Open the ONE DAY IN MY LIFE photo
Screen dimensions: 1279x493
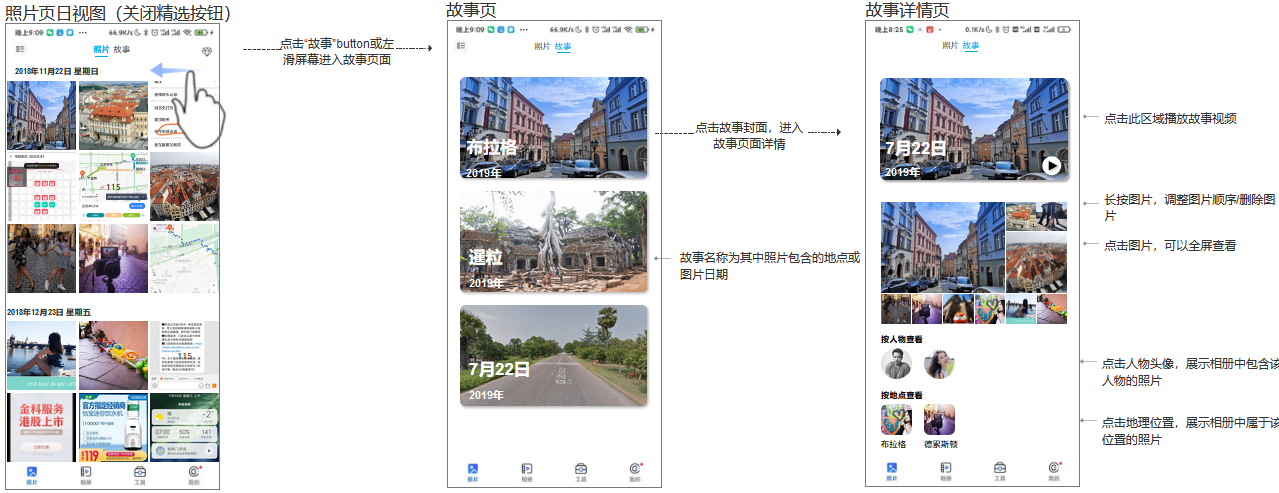[x=41, y=355]
